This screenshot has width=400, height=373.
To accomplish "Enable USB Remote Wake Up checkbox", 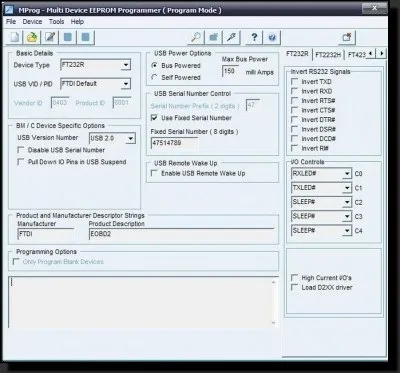I will [x=154, y=173].
